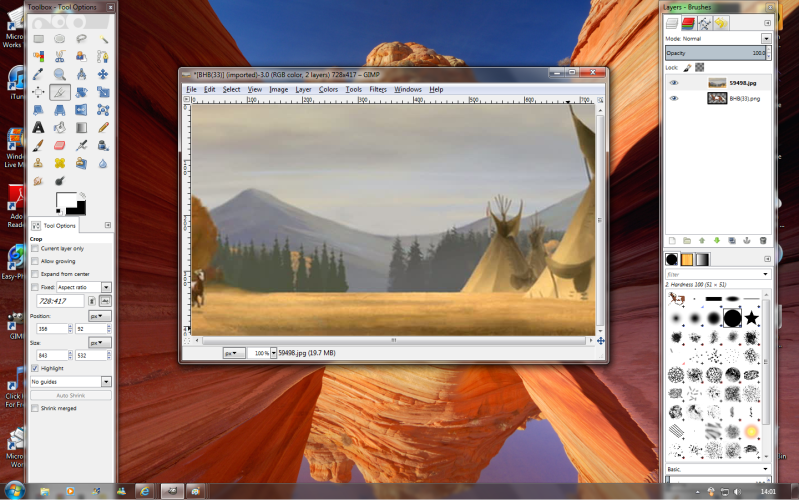Select the Crop tool in toolbox

pyautogui.click(x=60, y=92)
